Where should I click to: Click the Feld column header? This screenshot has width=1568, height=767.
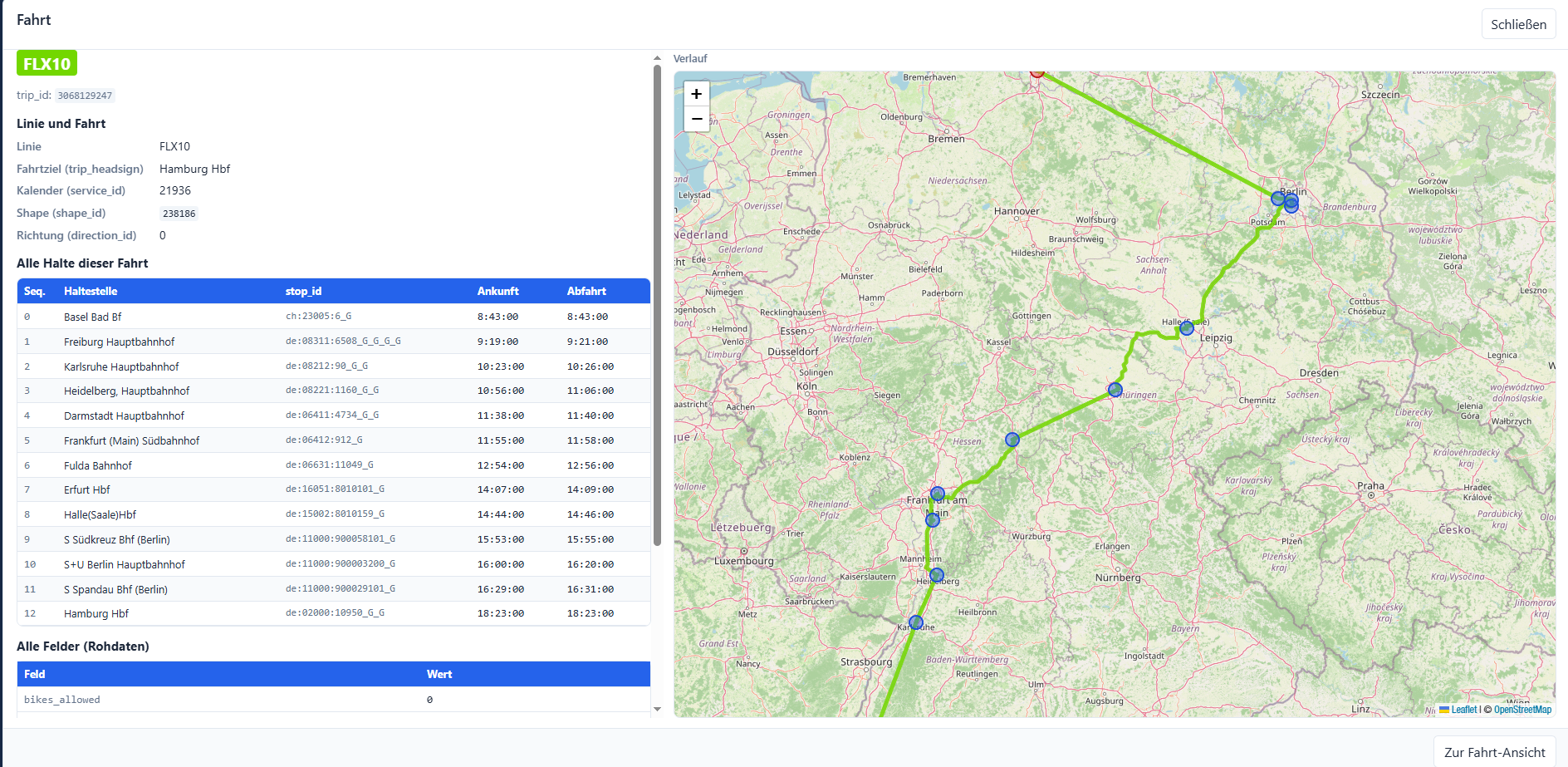34,674
